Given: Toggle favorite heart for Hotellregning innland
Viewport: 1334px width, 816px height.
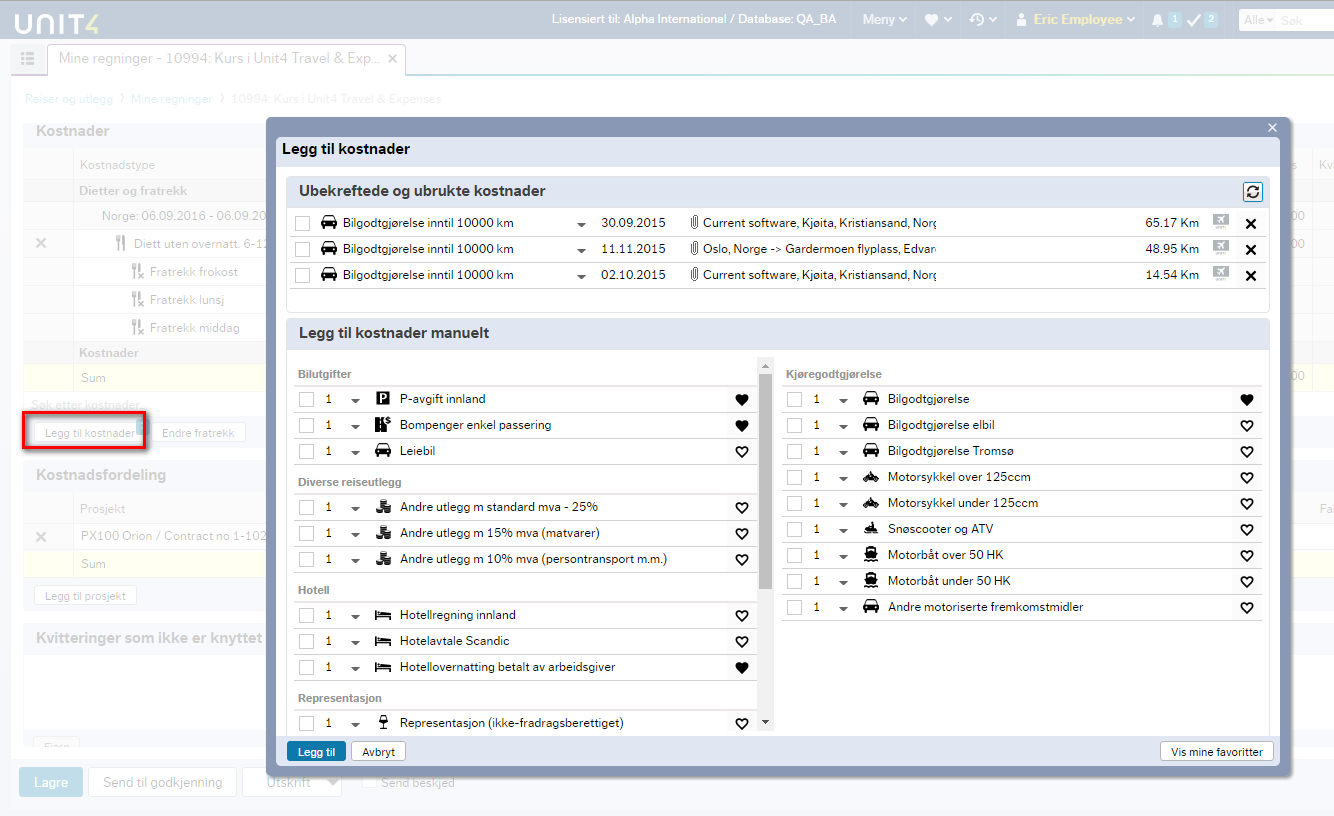Looking at the screenshot, I should 741,615.
